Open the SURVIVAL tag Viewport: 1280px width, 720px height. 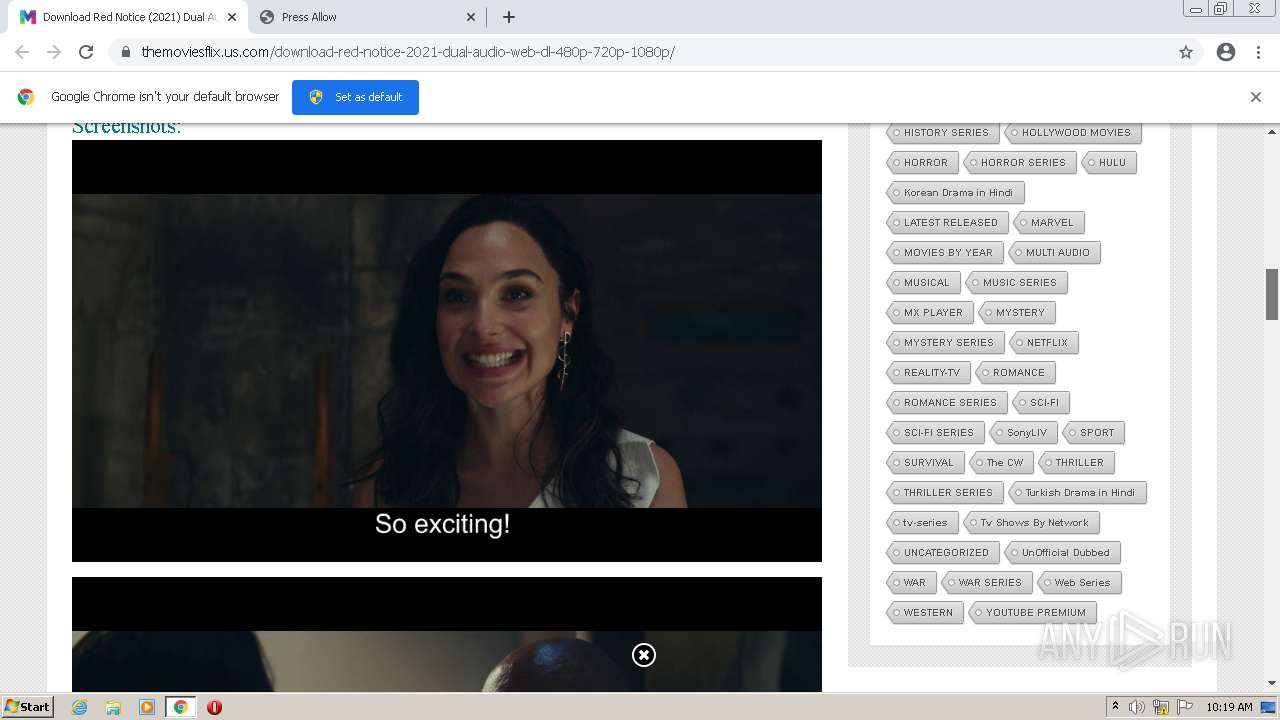click(924, 462)
